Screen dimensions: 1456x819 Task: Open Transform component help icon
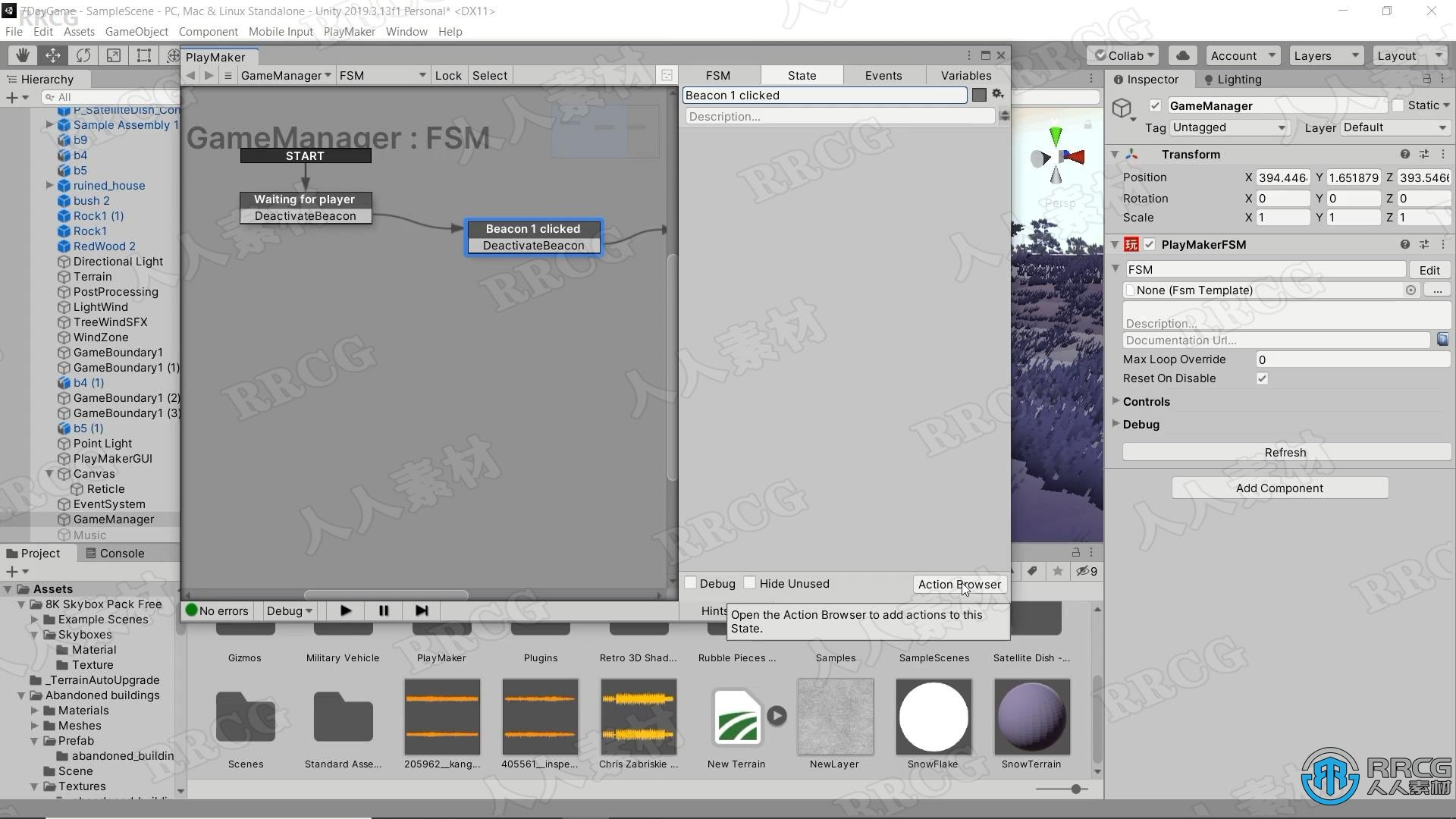point(1404,154)
